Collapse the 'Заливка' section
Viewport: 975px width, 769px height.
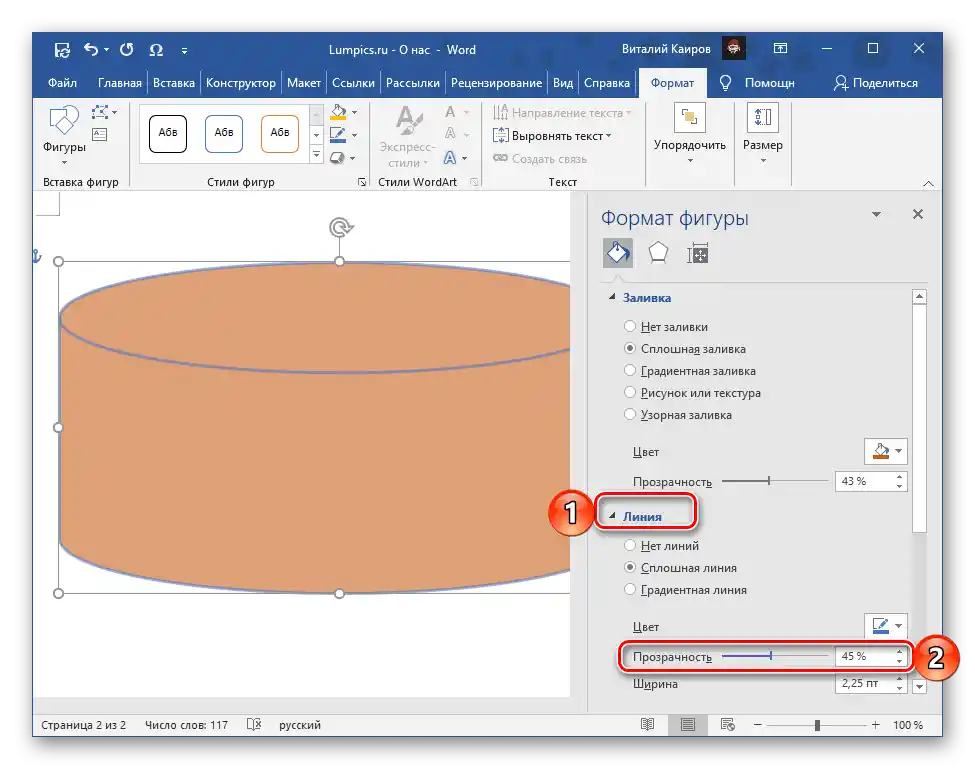pos(612,298)
